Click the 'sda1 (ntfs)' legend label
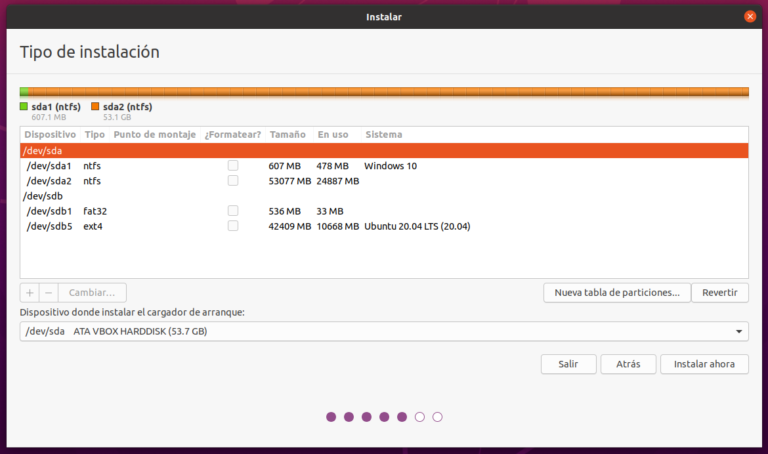Image resolution: width=768 pixels, height=454 pixels. 56,107
